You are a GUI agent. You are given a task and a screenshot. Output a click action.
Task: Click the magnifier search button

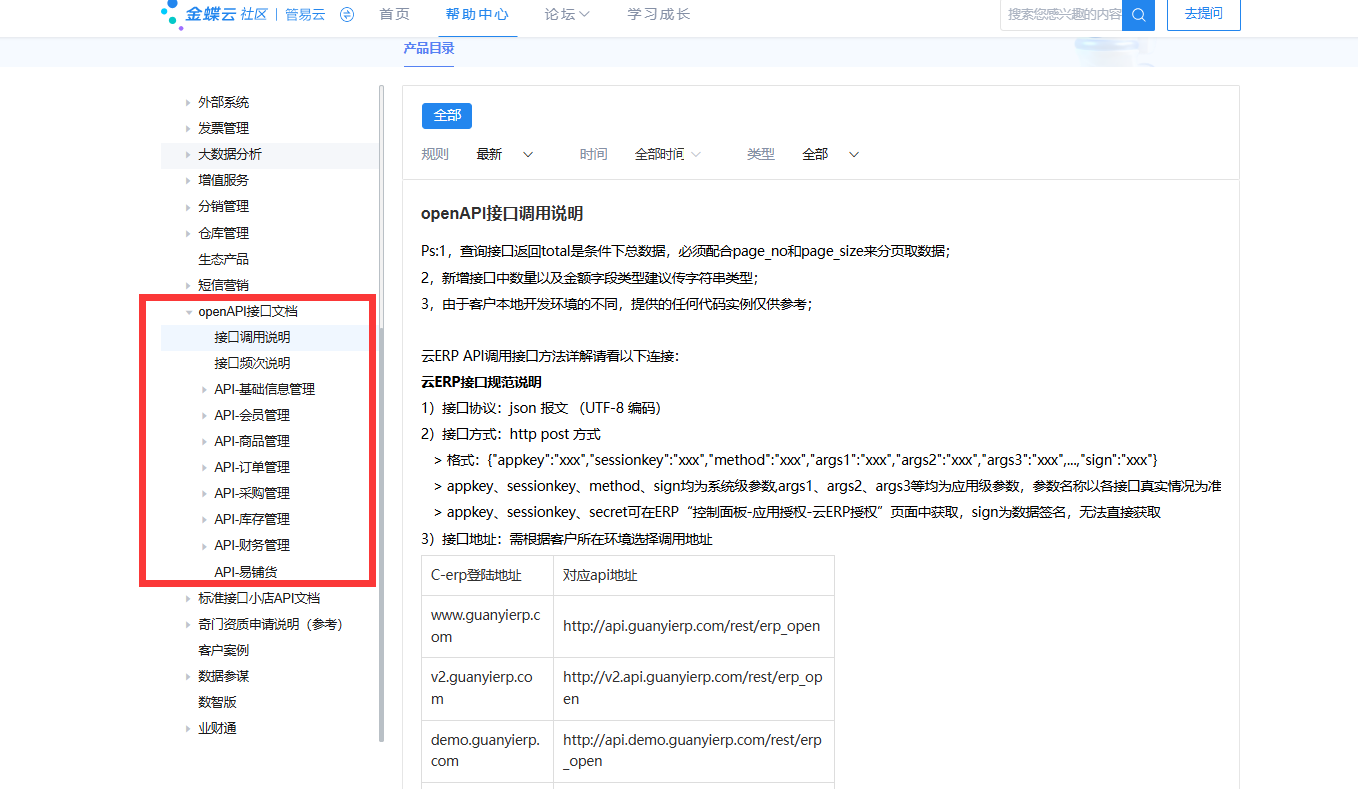1138,14
